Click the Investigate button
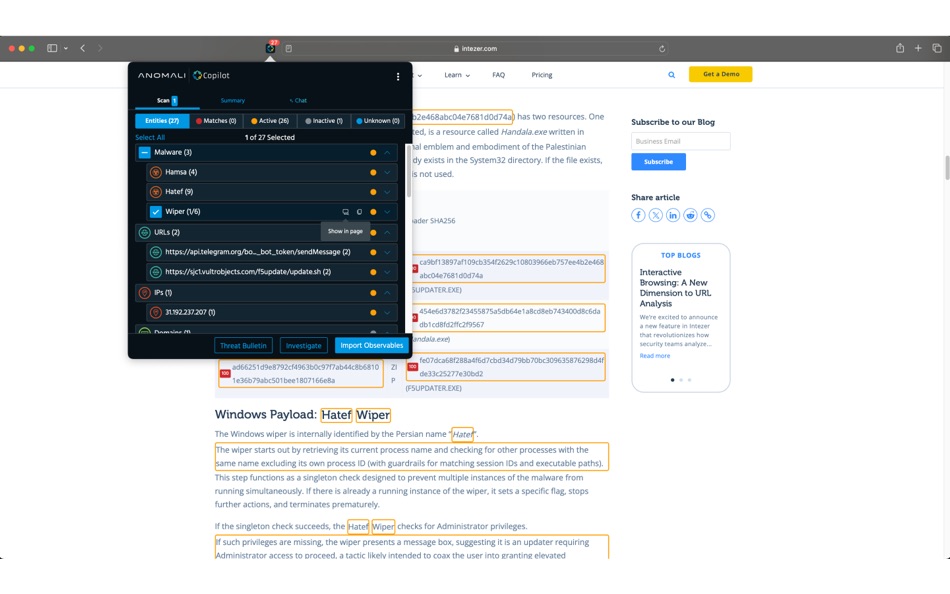Image resolution: width=950 pixels, height=594 pixels. [304, 345]
